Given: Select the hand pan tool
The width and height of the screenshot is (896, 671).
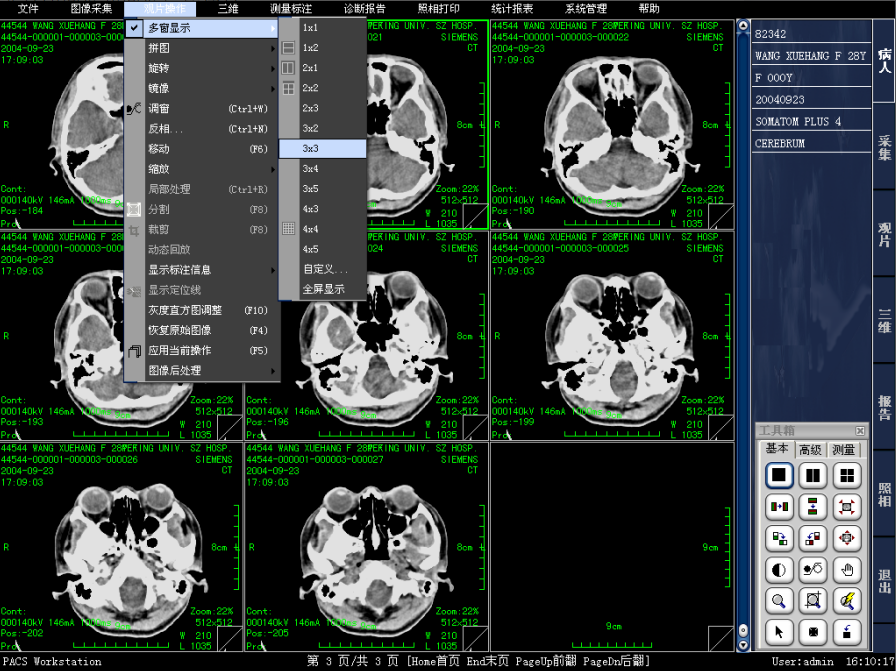Looking at the screenshot, I should coord(847,569).
